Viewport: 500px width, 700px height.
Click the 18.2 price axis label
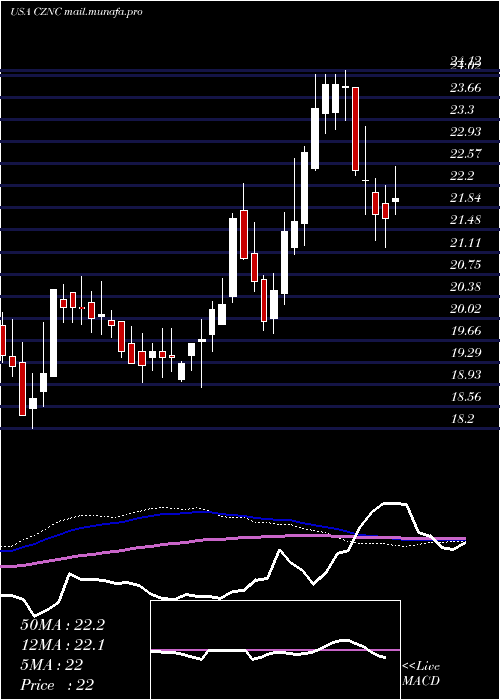tap(462, 419)
